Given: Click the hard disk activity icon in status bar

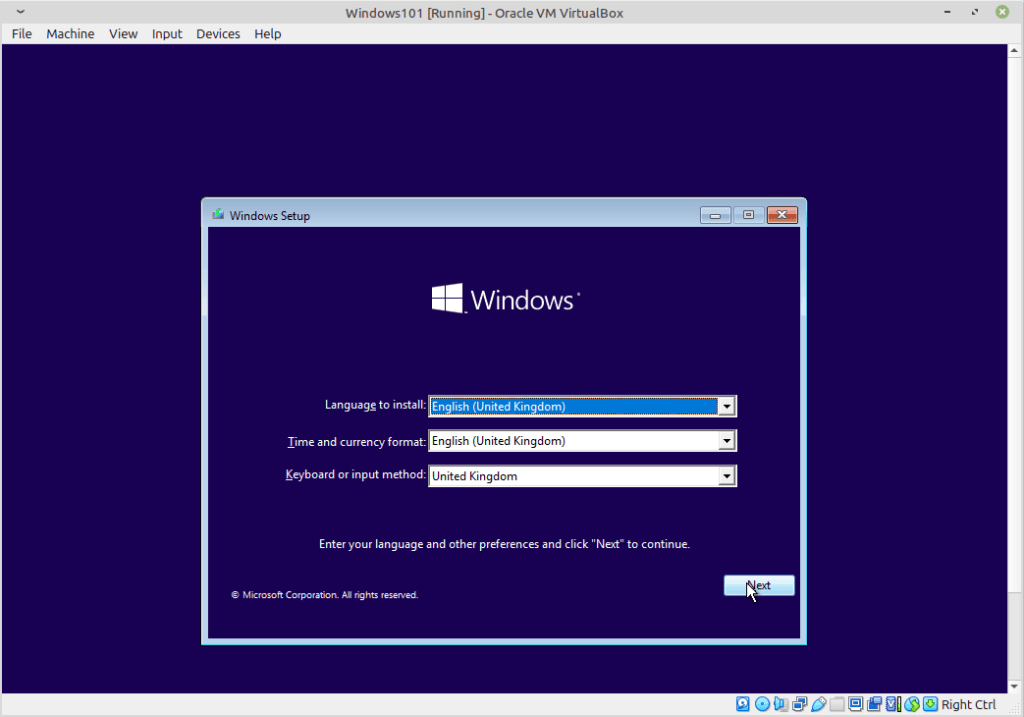Looking at the screenshot, I should pos(743,704).
